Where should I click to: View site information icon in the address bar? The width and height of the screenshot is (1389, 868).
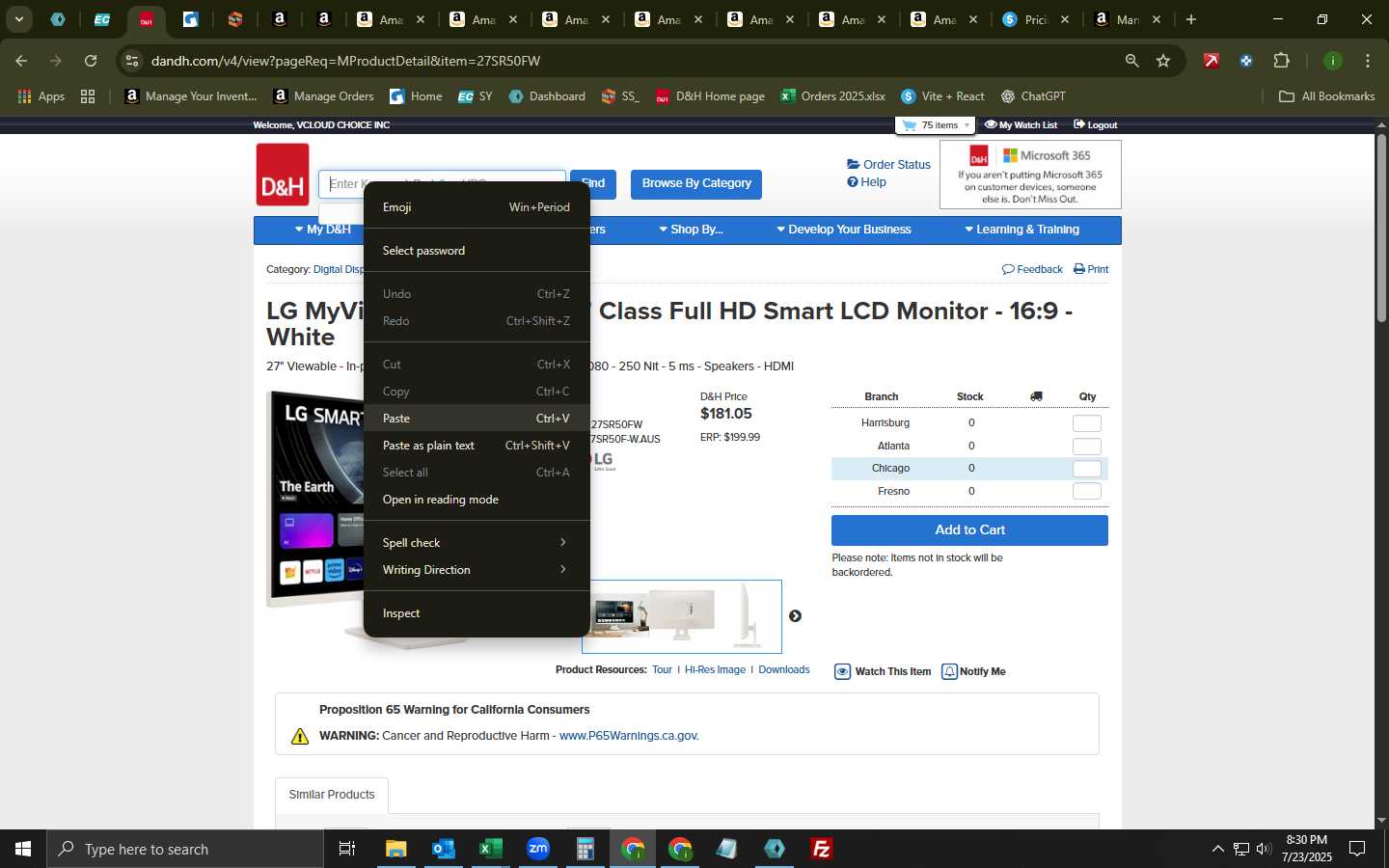[132, 61]
